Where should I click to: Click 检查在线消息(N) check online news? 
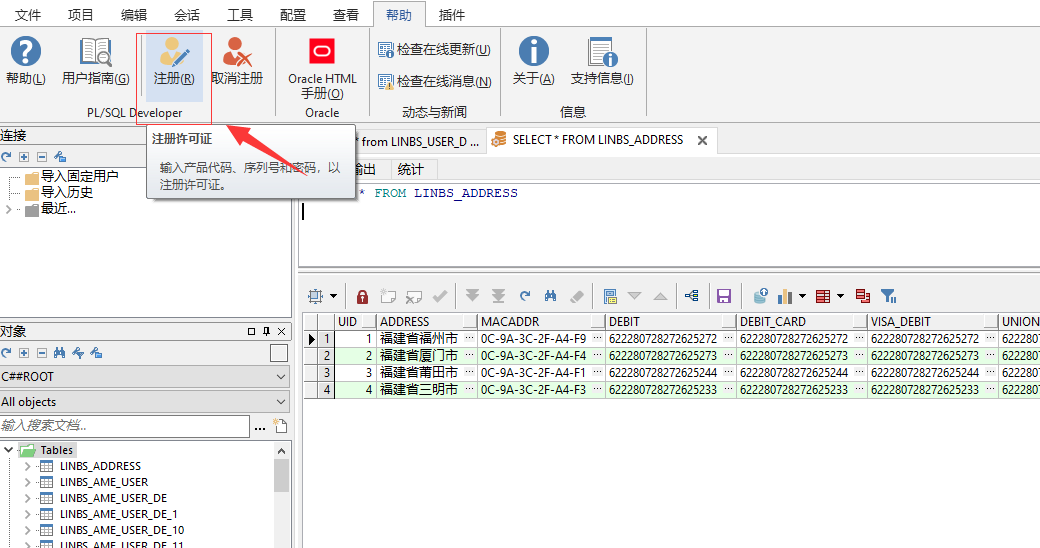point(434,82)
